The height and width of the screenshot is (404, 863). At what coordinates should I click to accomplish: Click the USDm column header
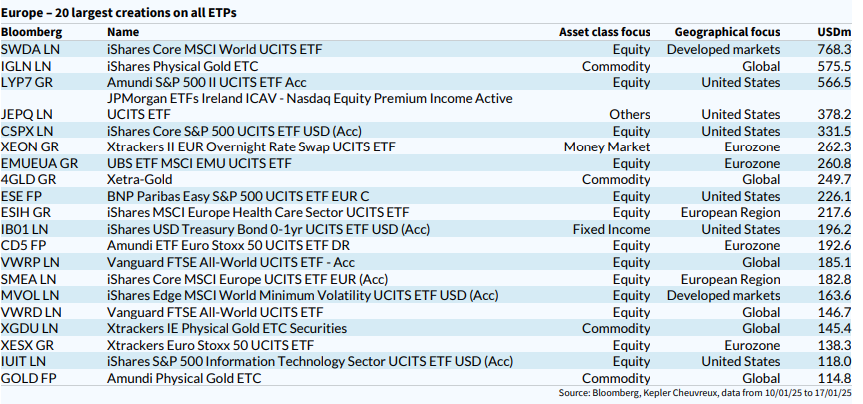(x=834, y=32)
